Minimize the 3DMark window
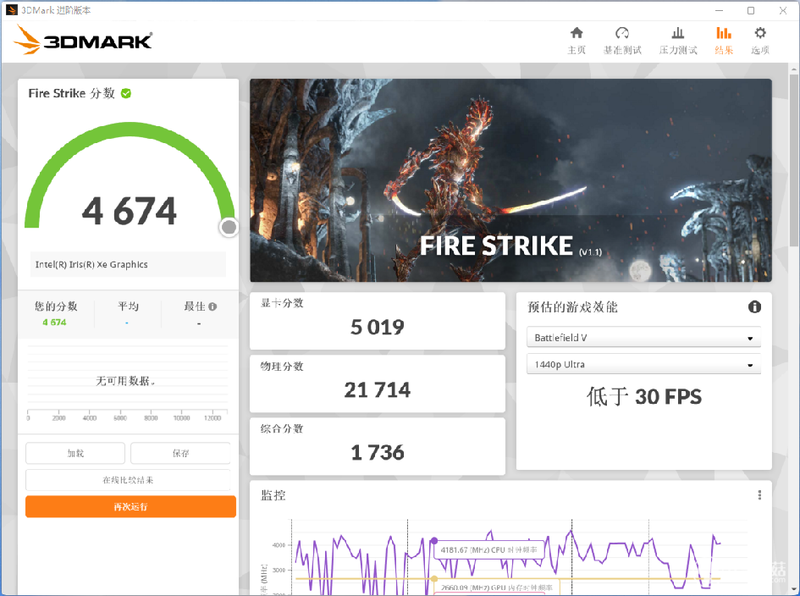800x596 pixels. coord(719,10)
